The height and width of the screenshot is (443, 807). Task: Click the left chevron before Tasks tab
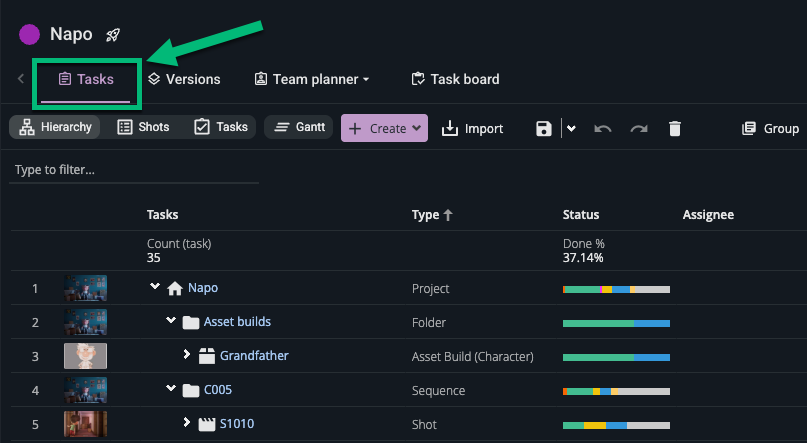pyautogui.click(x=21, y=79)
